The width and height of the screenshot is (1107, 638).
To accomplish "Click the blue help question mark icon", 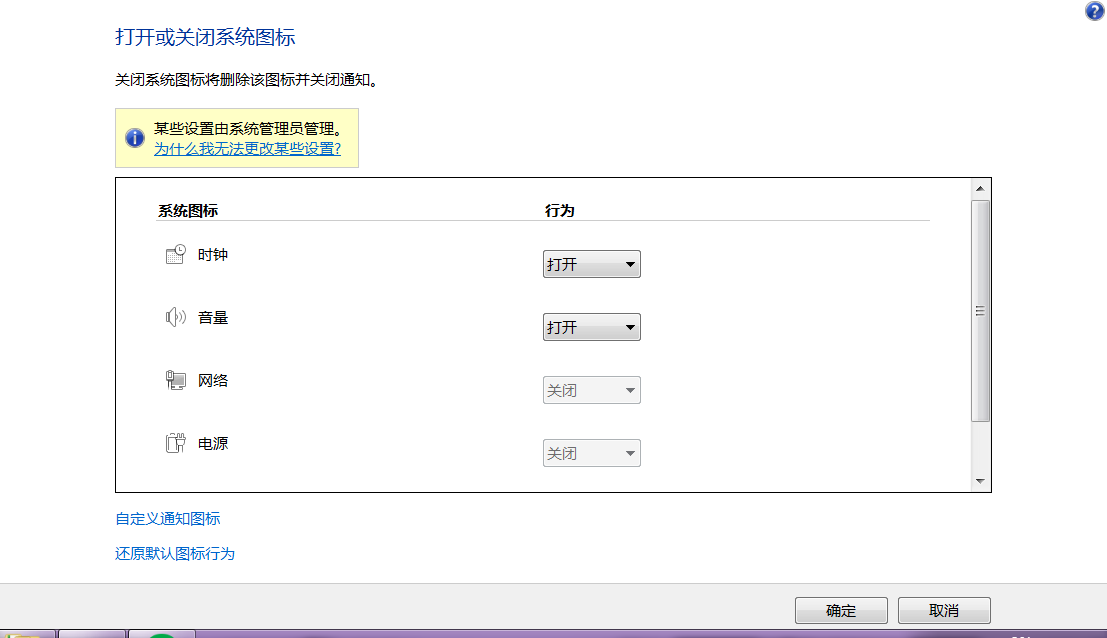I will (1094, 11).
